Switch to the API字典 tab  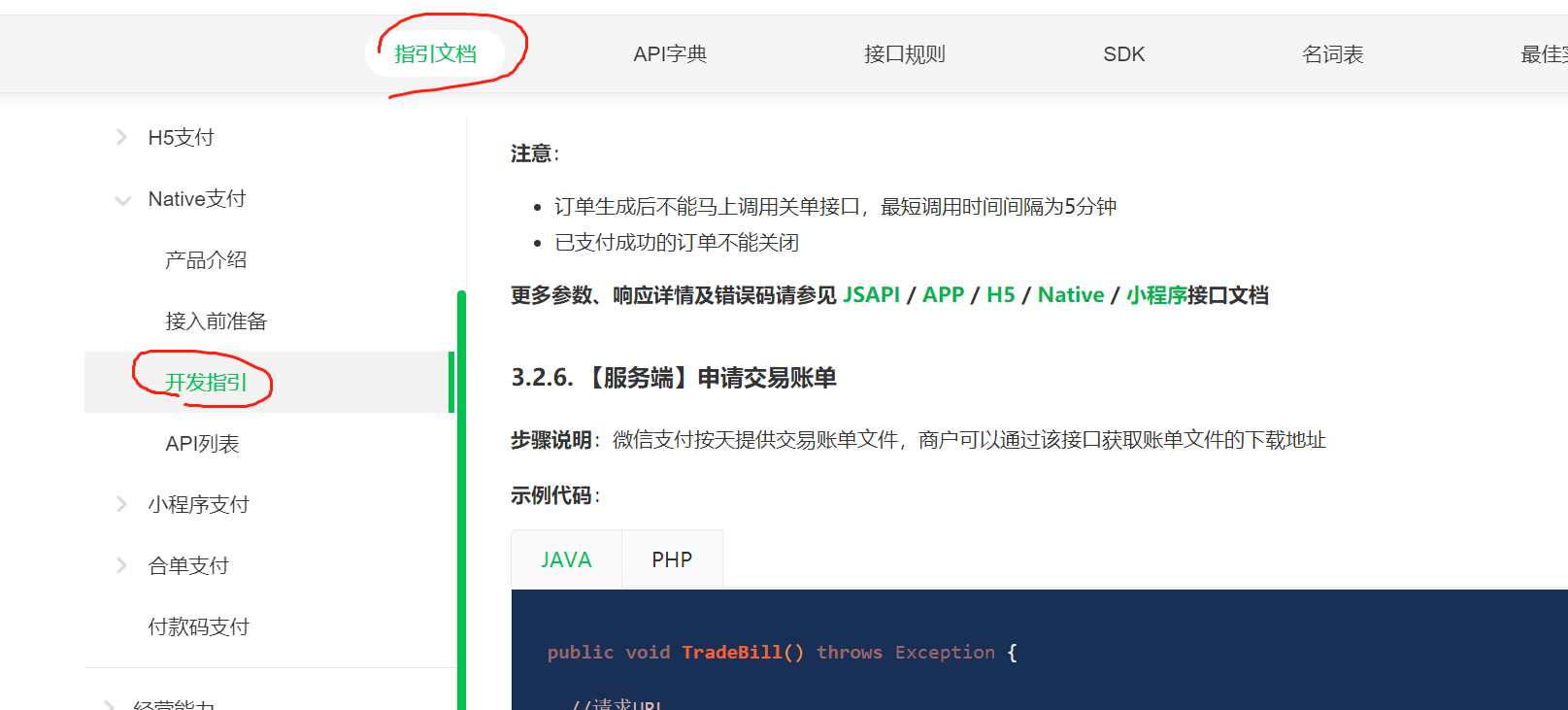tap(670, 54)
